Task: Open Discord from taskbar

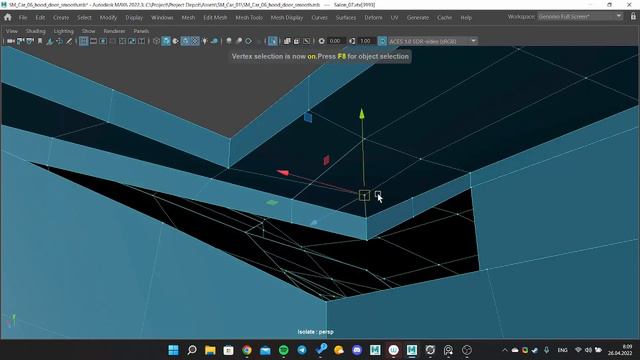Action: pos(357,350)
